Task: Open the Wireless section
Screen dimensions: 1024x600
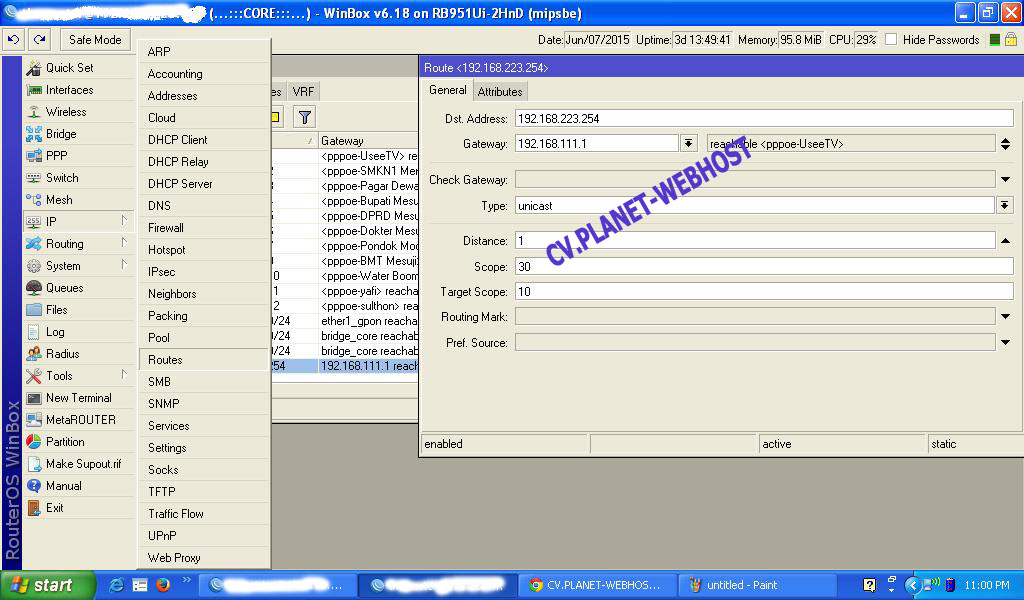Action: (x=66, y=112)
